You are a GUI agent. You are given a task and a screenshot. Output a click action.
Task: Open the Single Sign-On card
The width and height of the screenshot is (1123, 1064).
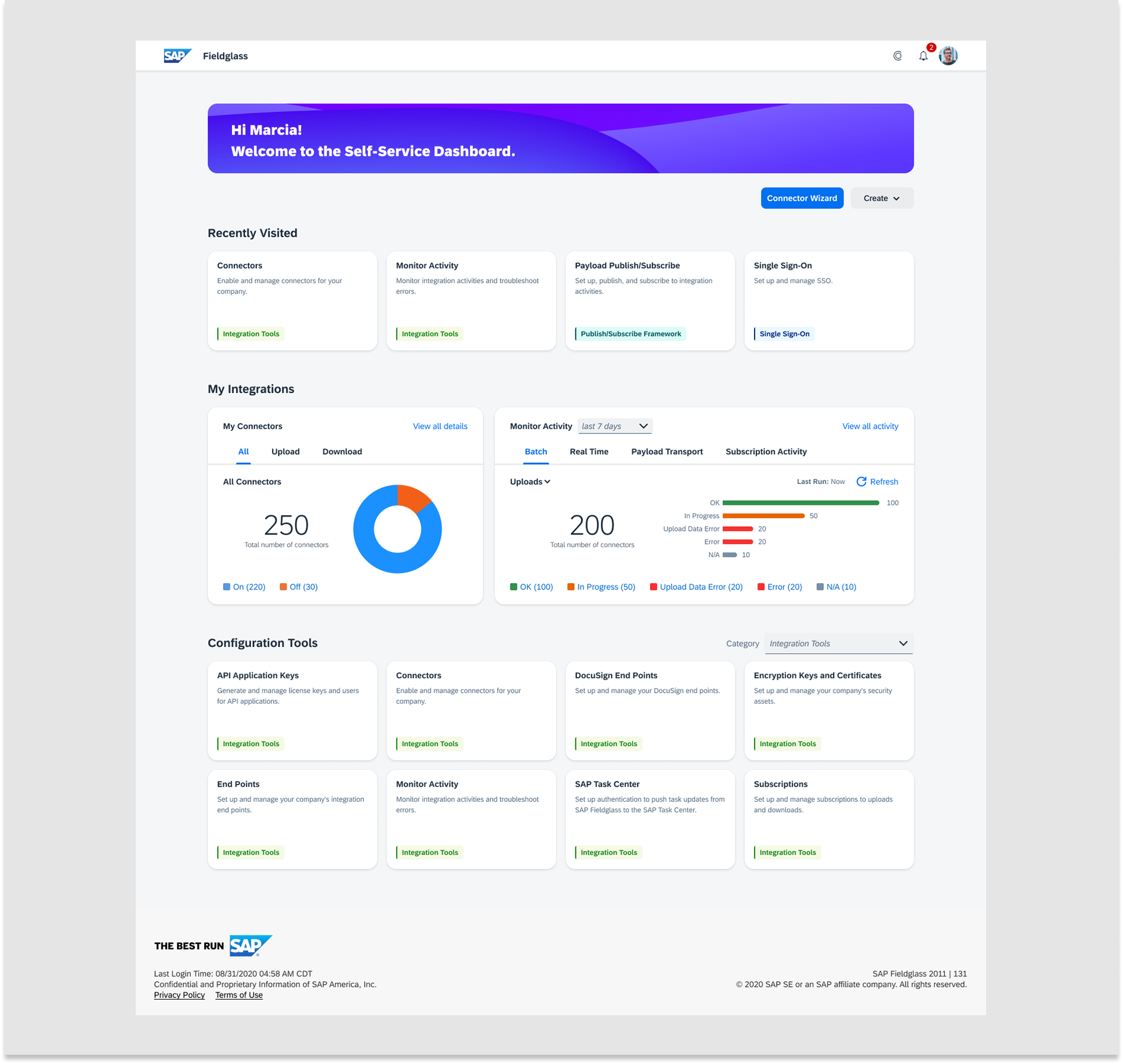[x=829, y=301]
